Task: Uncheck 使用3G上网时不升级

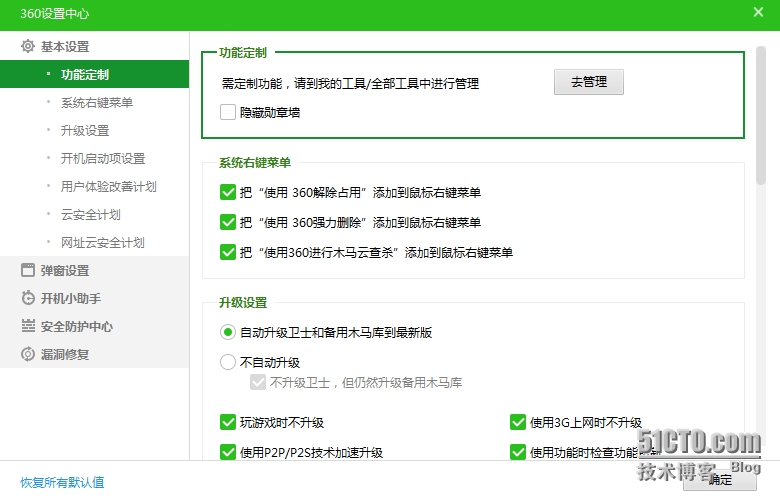Action: [x=518, y=422]
